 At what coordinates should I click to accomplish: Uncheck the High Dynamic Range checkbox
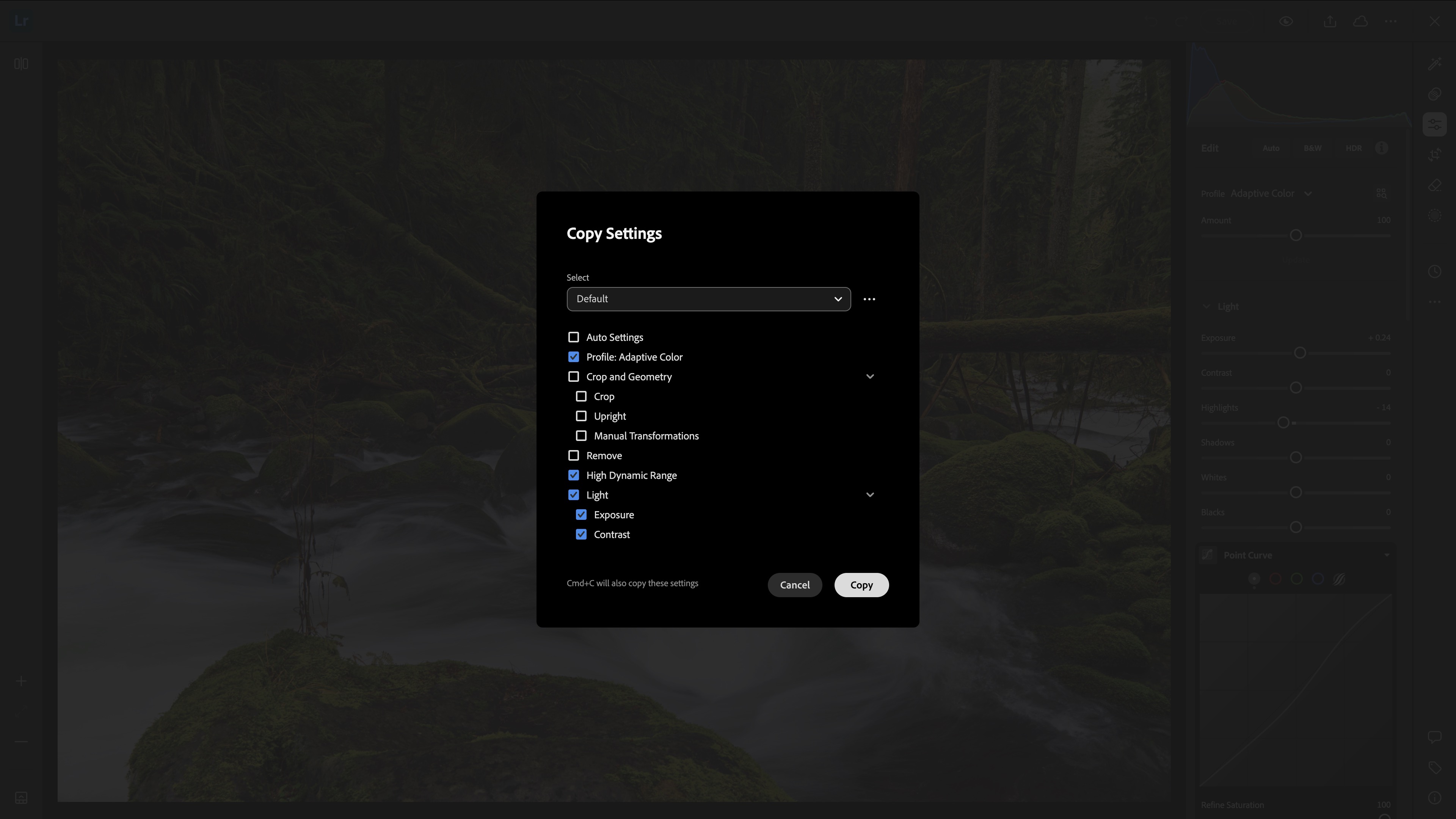[x=574, y=475]
